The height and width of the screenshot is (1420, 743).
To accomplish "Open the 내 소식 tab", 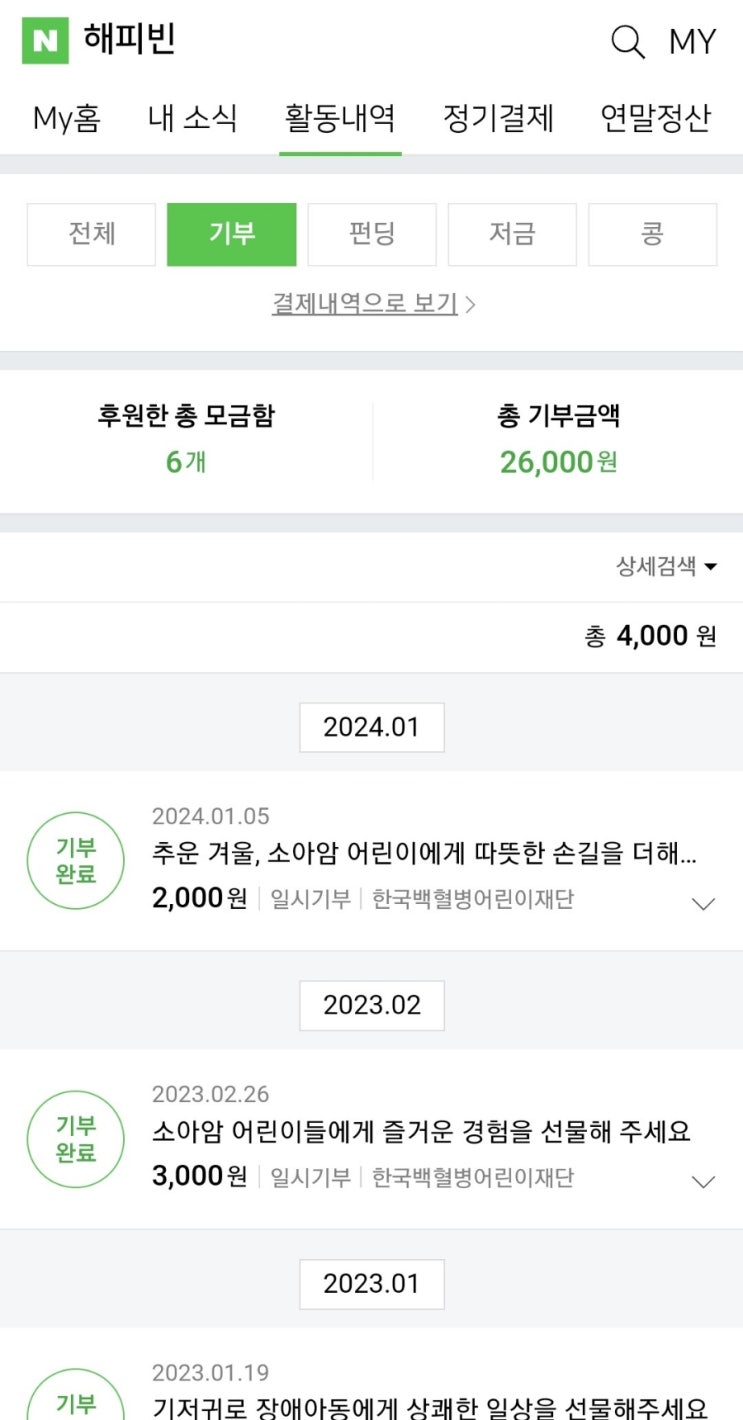I will 193,118.
